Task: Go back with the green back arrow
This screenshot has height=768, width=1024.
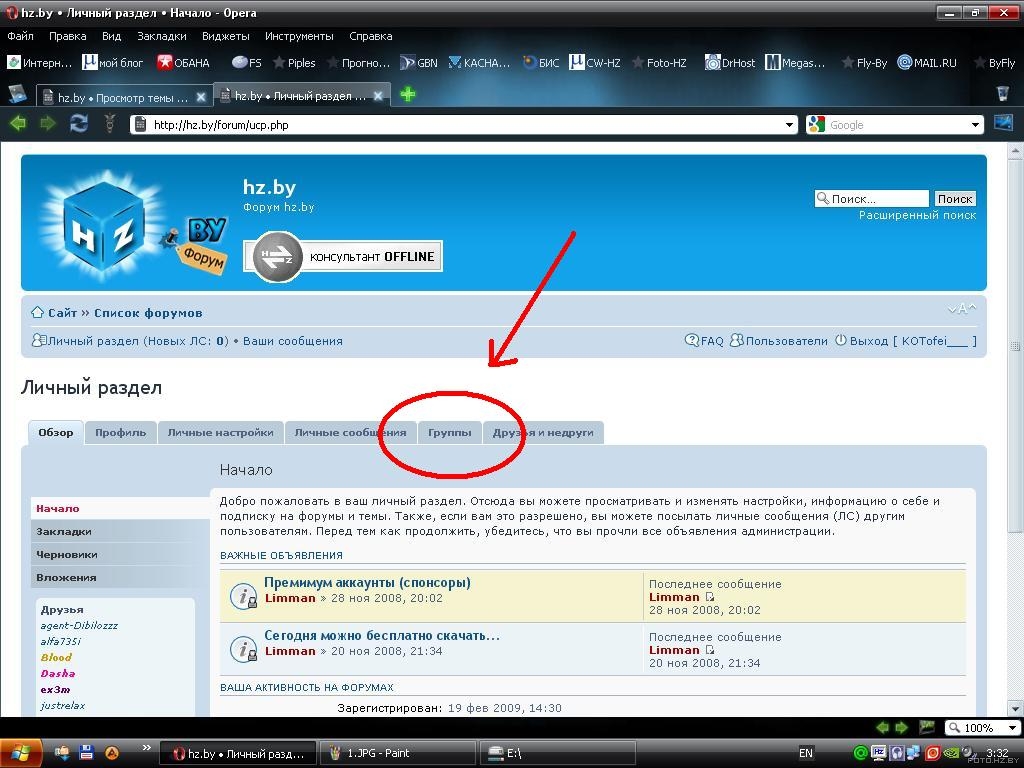Action: 18,123
